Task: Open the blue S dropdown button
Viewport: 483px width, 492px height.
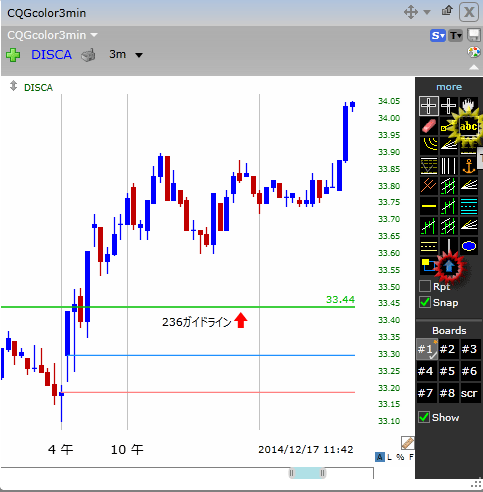Action: pos(438,35)
